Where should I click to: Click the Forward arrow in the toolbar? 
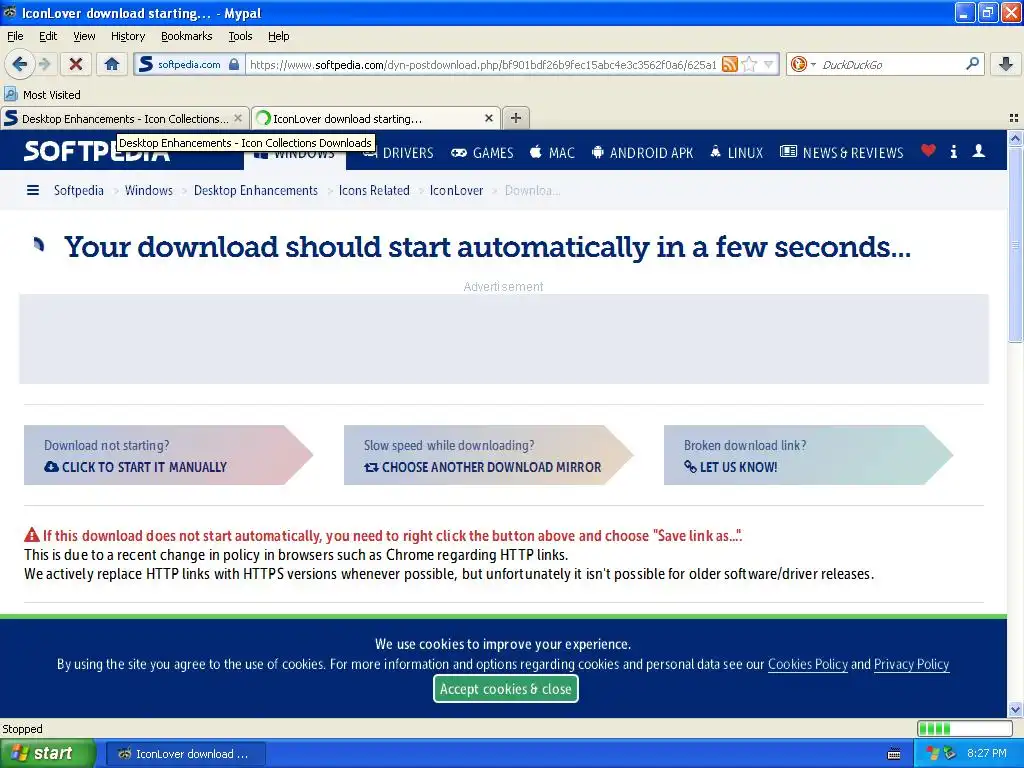tap(44, 64)
